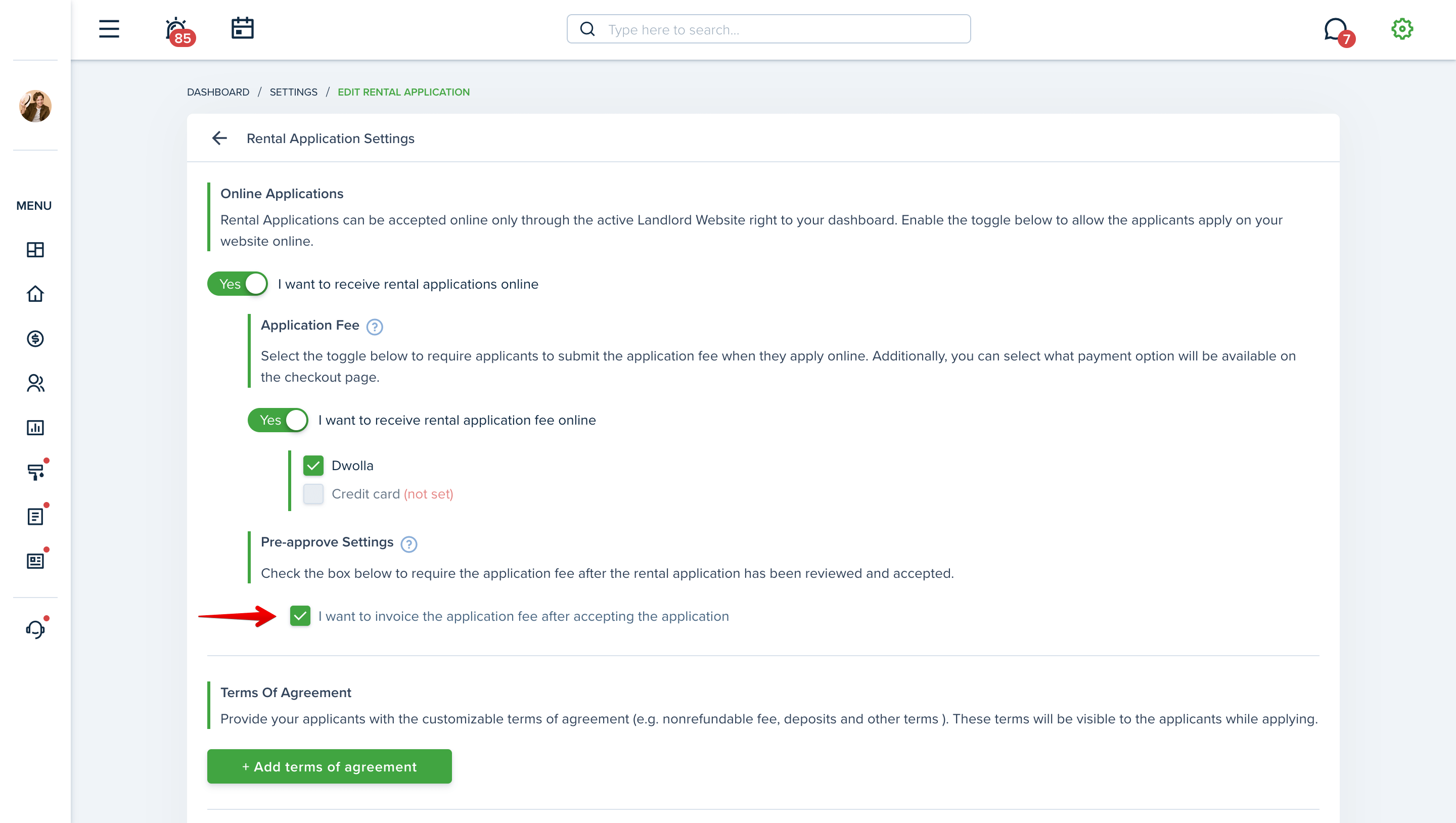Click the Rental Application Settings title
The height and width of the screenshot is (823, 1456).
click(x=331, y=139)
